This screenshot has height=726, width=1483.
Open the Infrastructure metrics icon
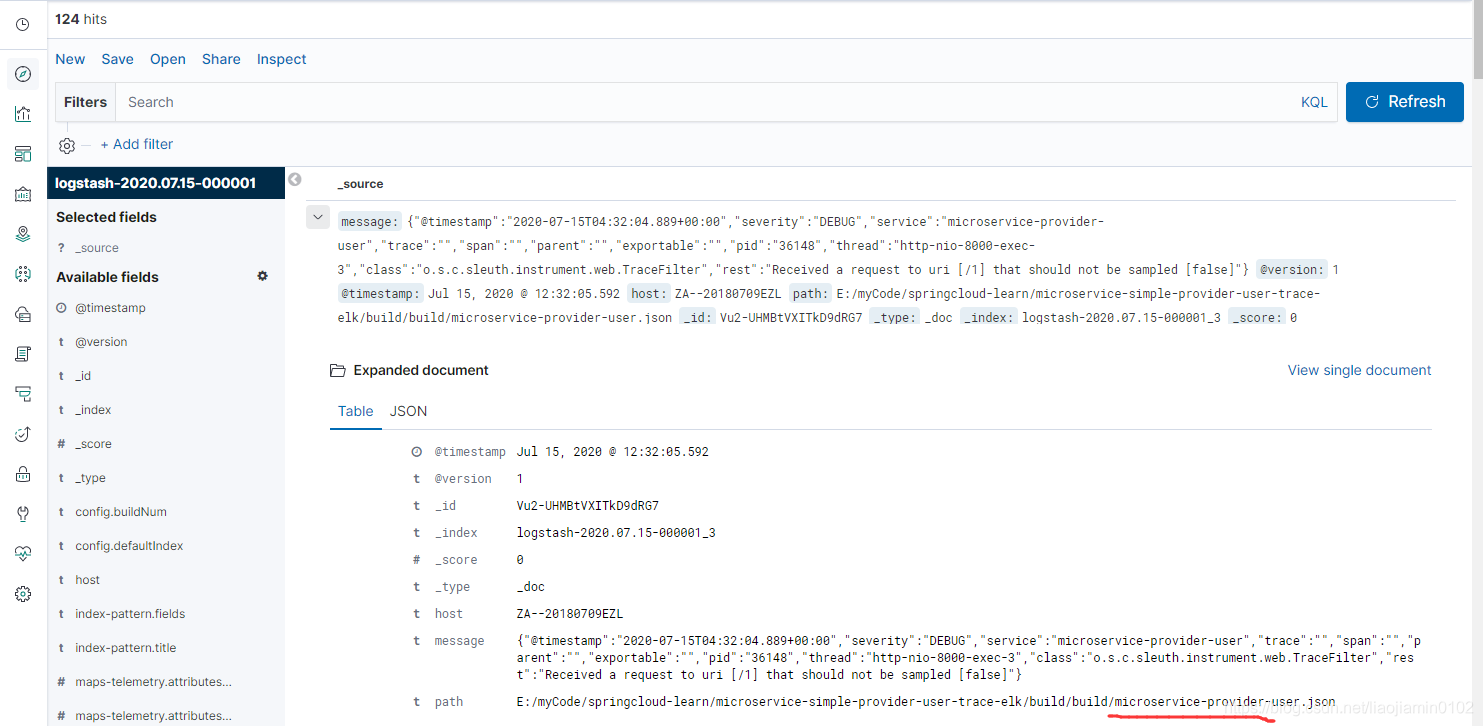click(x=23, y=314)
